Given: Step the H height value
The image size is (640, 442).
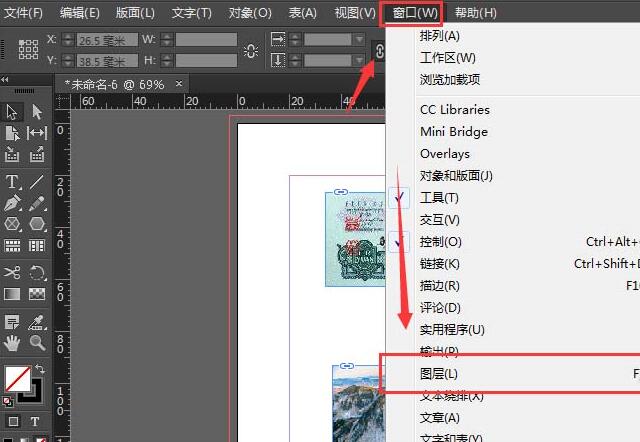Looking at the screenshot, I should [167, 61].
